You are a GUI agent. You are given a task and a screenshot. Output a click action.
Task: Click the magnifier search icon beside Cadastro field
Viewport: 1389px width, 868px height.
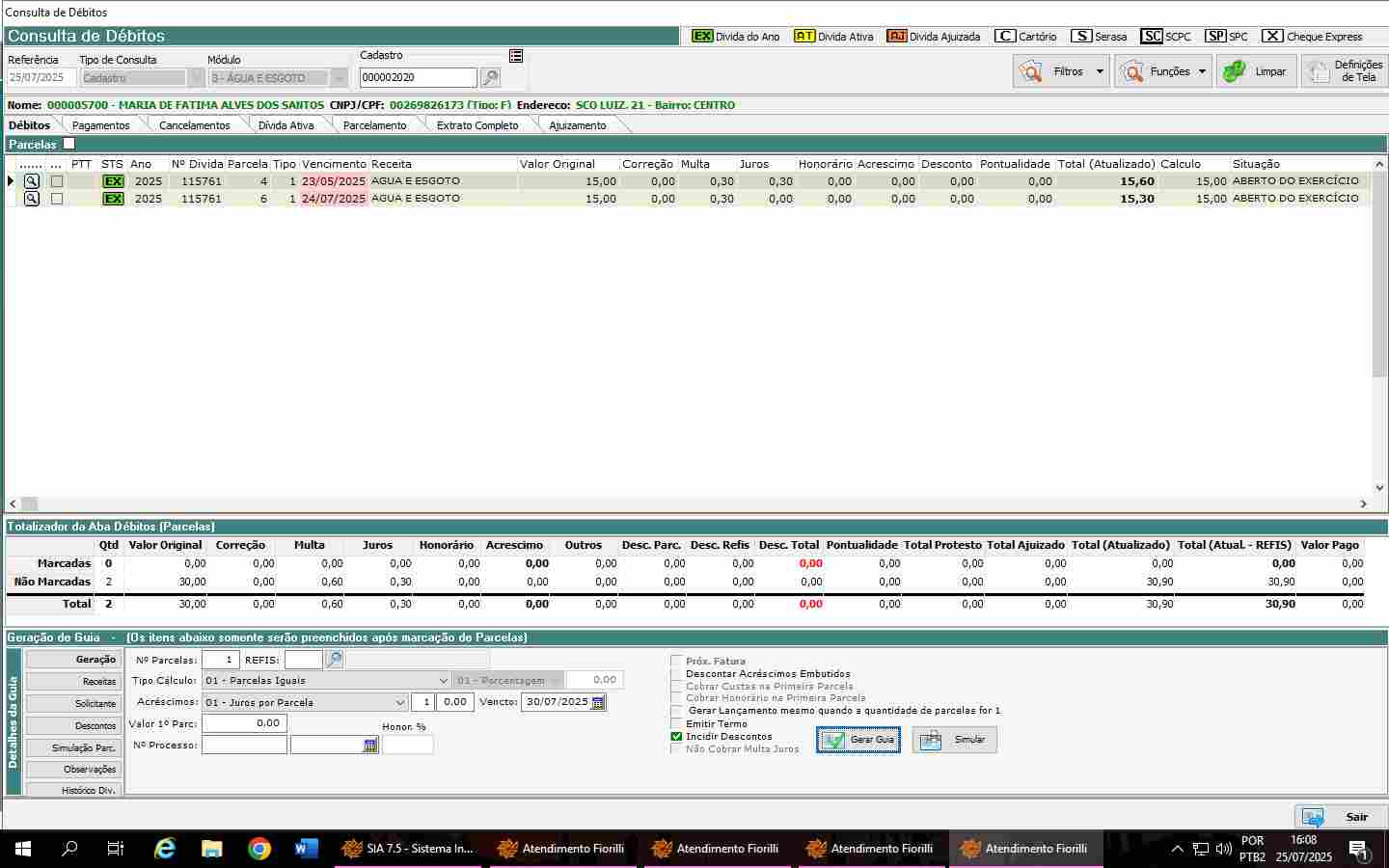point(490,78)
